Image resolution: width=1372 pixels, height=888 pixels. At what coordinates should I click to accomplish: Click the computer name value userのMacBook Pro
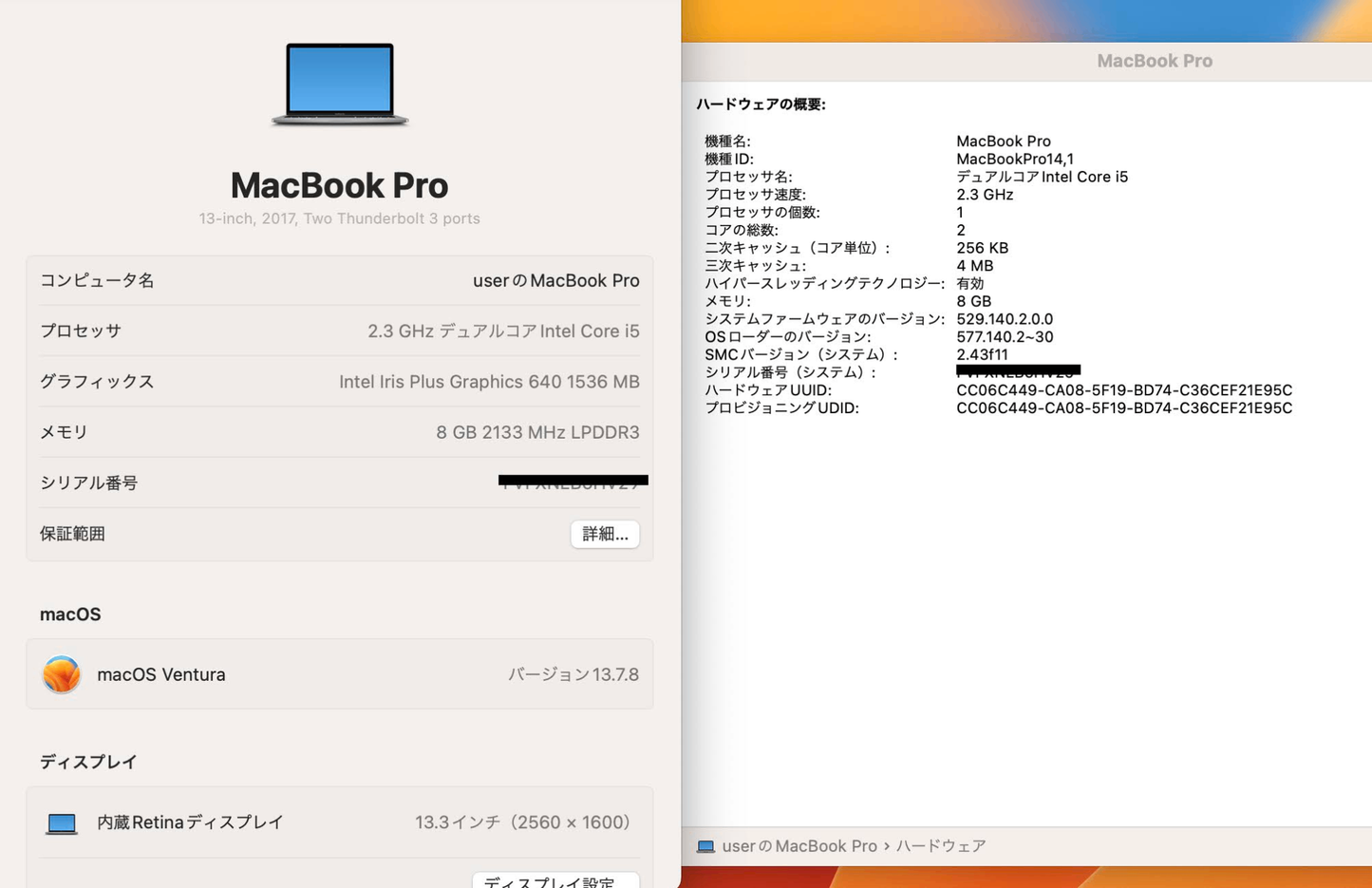coord(556,280)
